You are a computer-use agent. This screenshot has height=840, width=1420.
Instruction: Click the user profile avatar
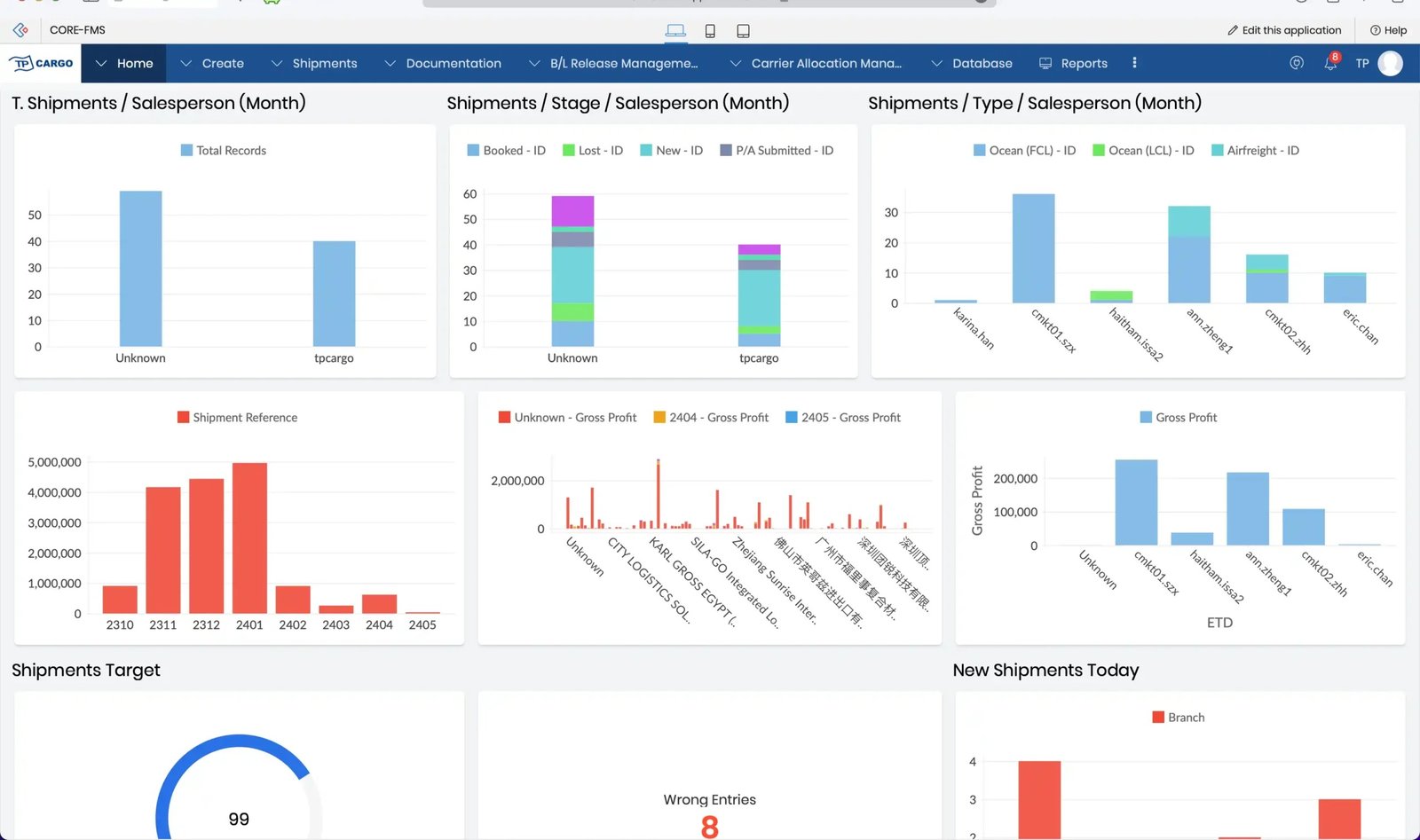[x=1390, y=63]
